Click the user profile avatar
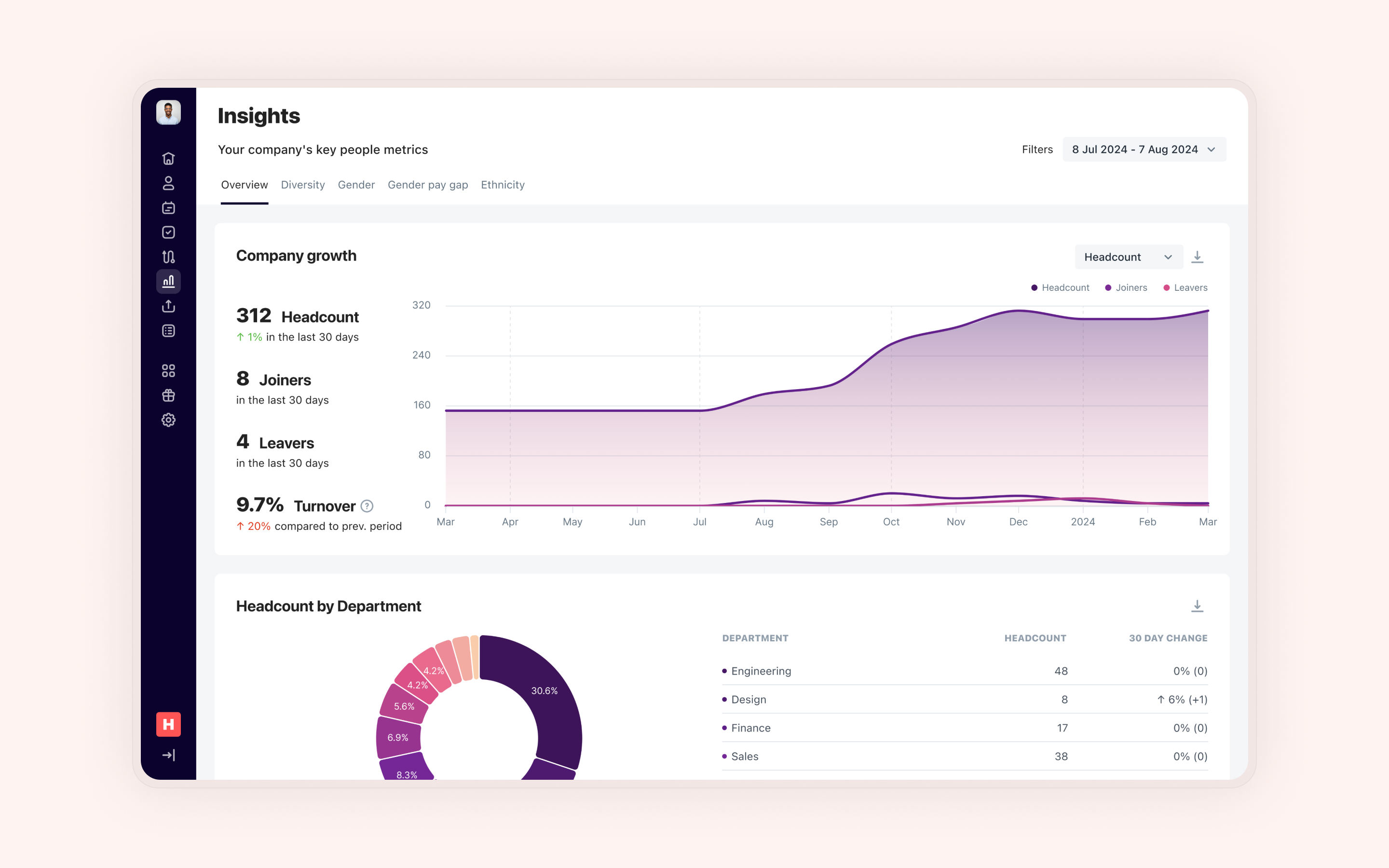Screen dimensions: 1389x868 (x=168, y=112)
